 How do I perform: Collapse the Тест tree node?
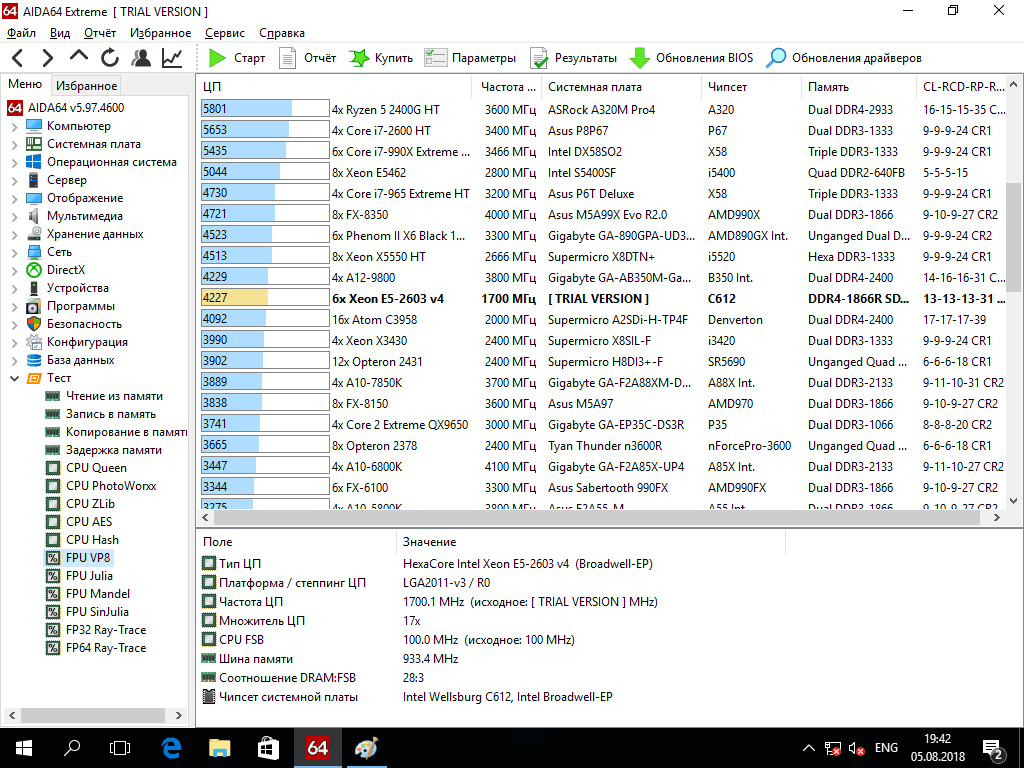(14, 378)
